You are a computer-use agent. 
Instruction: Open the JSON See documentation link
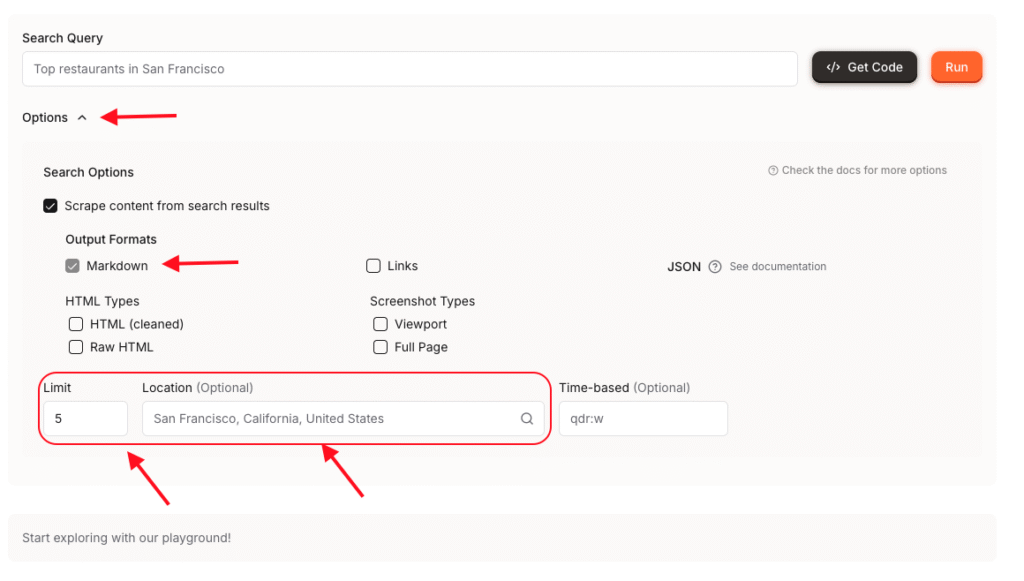(x=777, y=267)
